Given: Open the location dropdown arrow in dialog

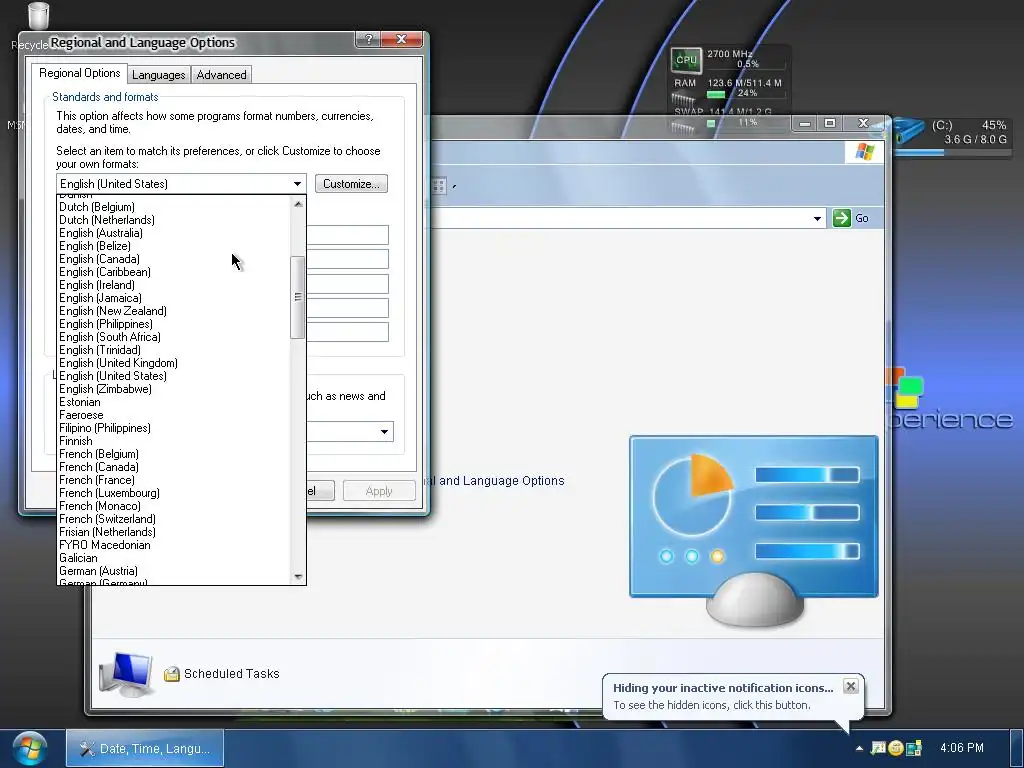Looking at the screenshot, I should [x=384, y=431].
